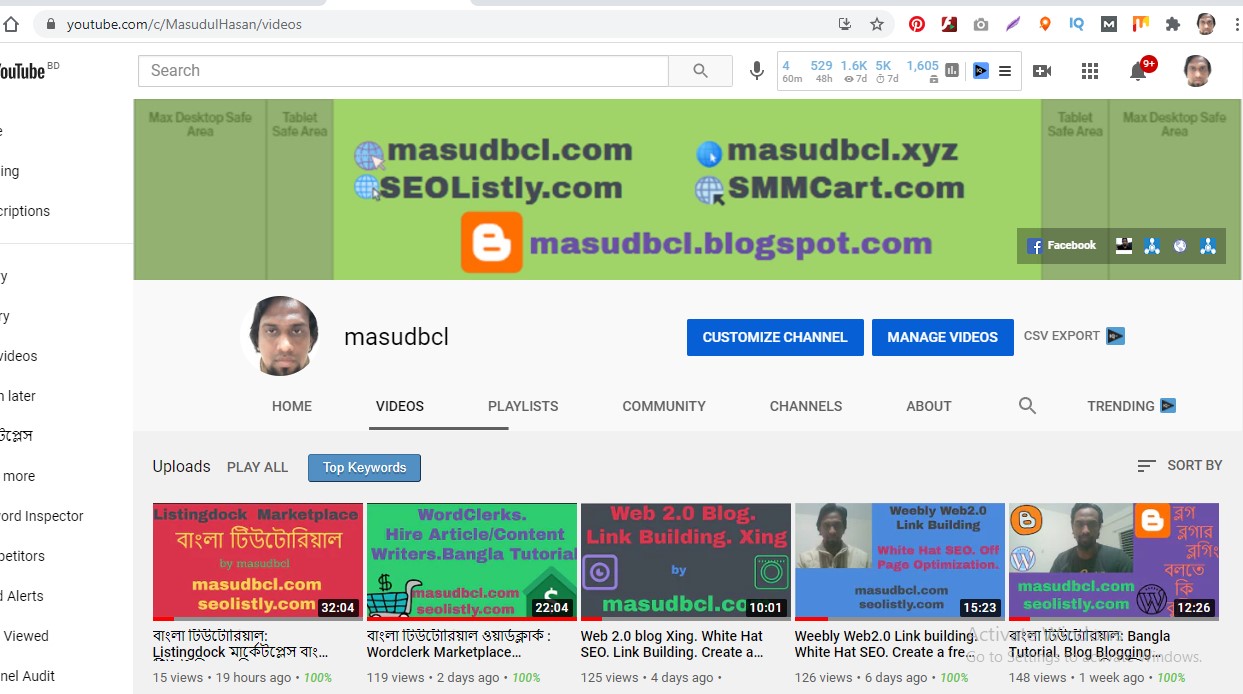Open the red Flash extension icon

[949, 24]
